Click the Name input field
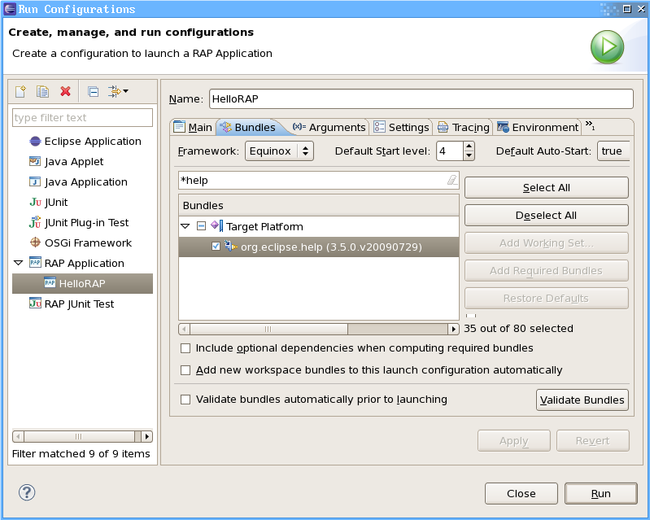Image resolution: width=650 pixels, height=520 pixels. pos(421,99)
